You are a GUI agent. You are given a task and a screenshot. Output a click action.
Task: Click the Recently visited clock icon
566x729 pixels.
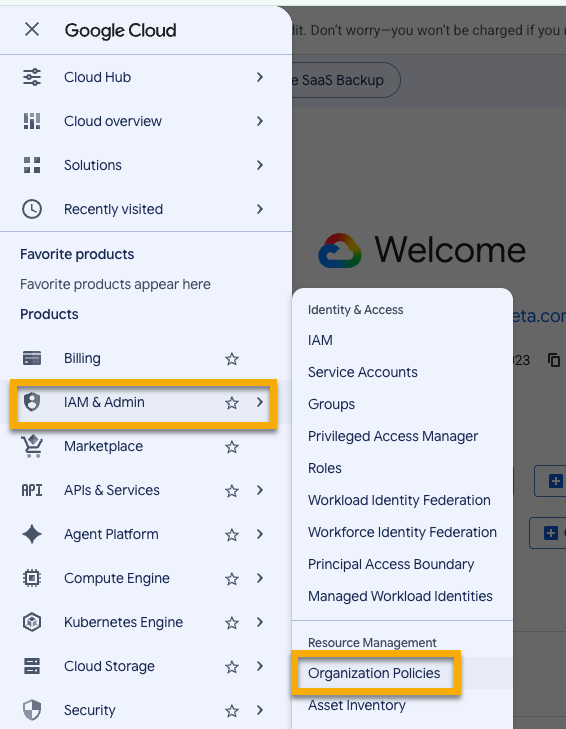coord(32,209)
